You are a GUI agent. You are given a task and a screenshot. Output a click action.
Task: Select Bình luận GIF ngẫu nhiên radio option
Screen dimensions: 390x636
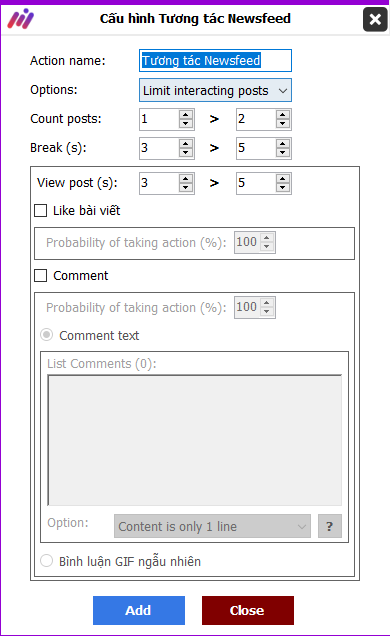tap(47, 561)
